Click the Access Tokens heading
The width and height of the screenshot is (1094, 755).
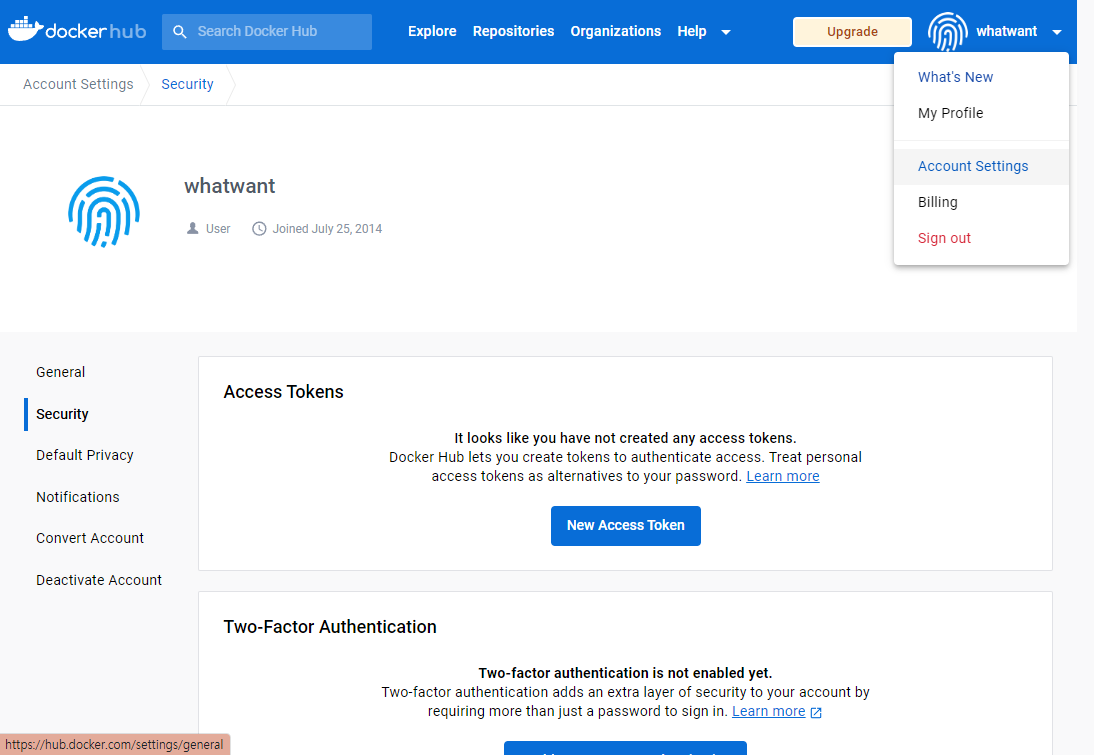pos(283,391)
